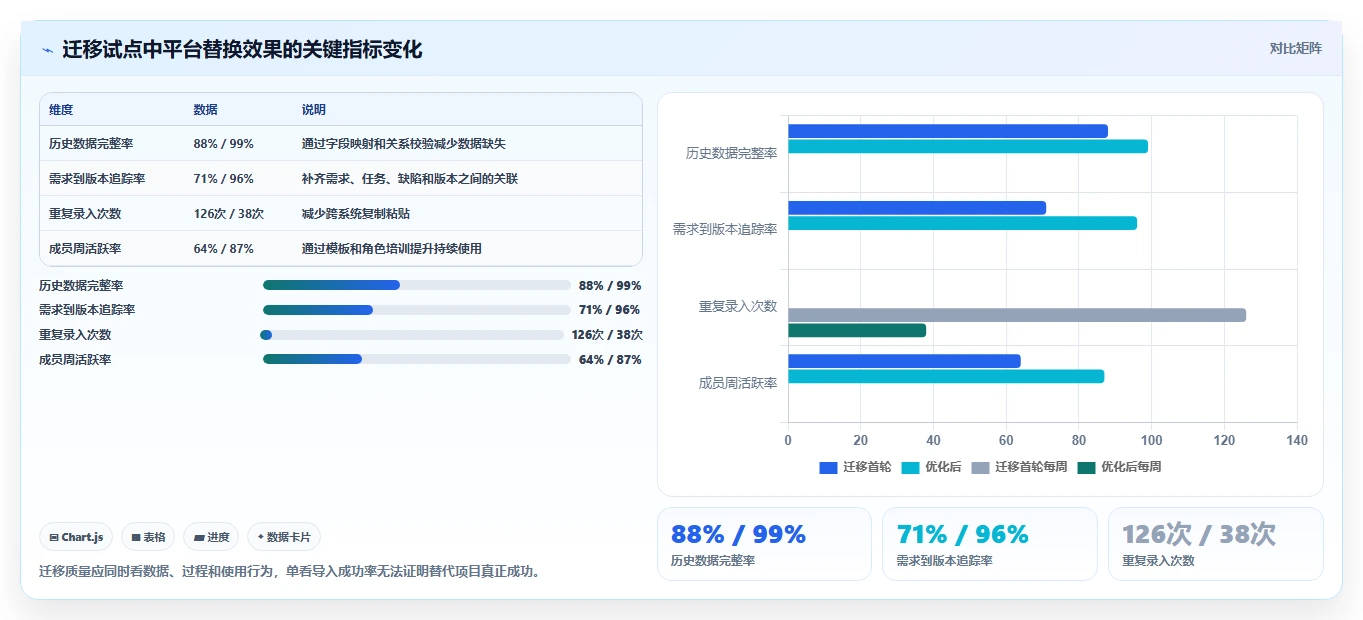Click the gray 重复录入次数 chart bar
This screenshot has width=1363, height=620.
1017,315
